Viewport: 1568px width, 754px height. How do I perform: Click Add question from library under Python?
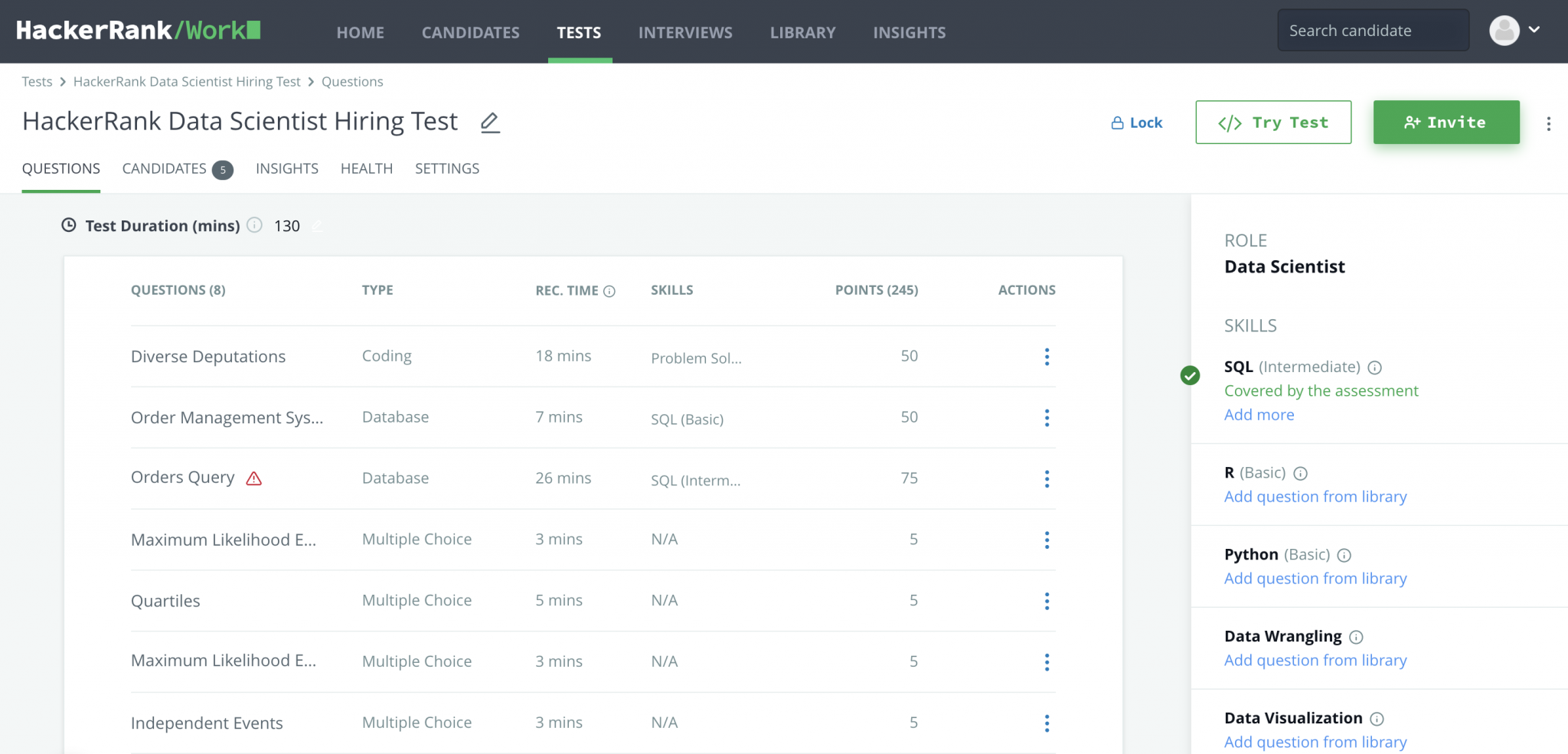tap(1315, 578)
